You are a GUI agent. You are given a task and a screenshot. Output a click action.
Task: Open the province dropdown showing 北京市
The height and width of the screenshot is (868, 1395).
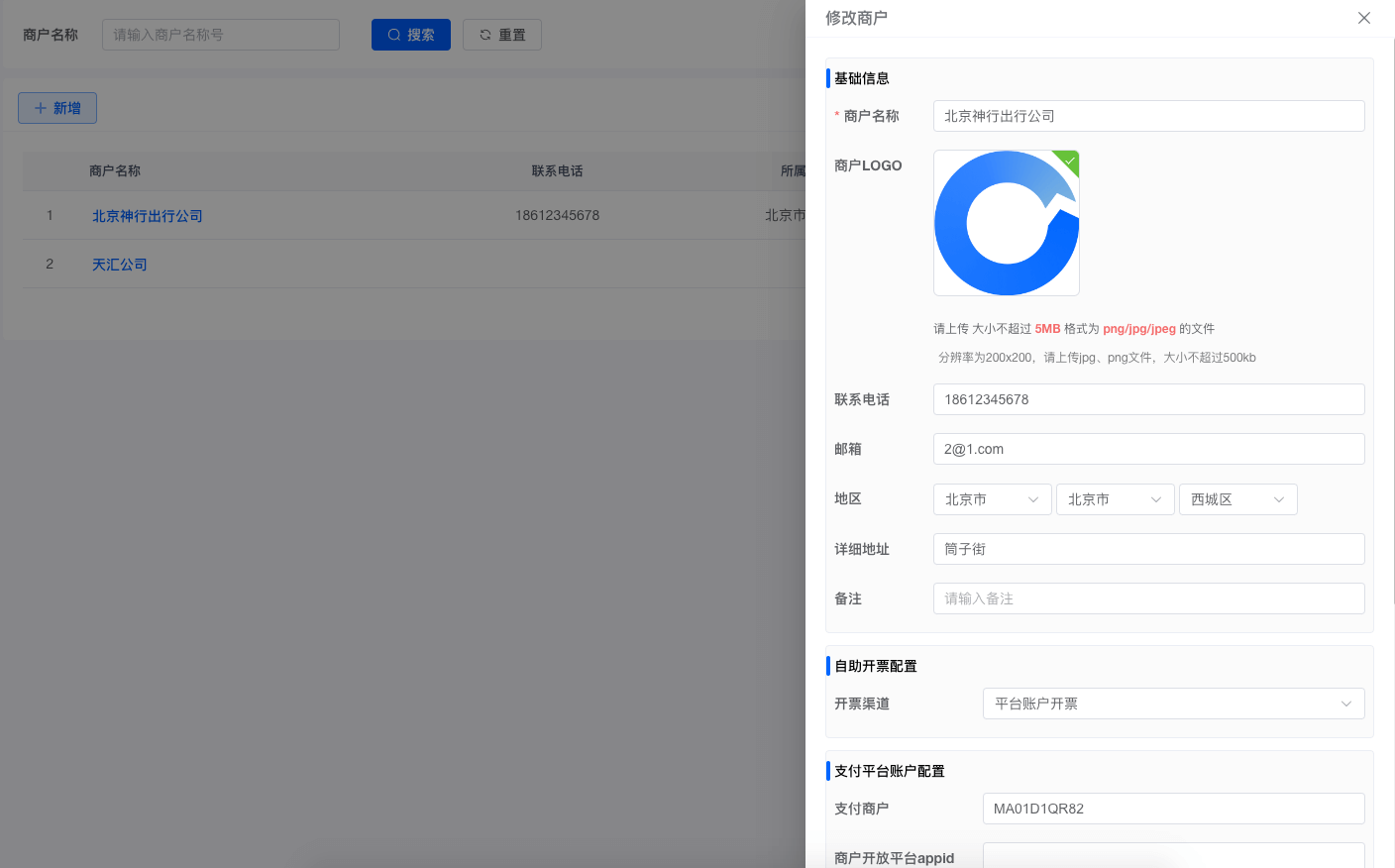click(x=992, y=499)
